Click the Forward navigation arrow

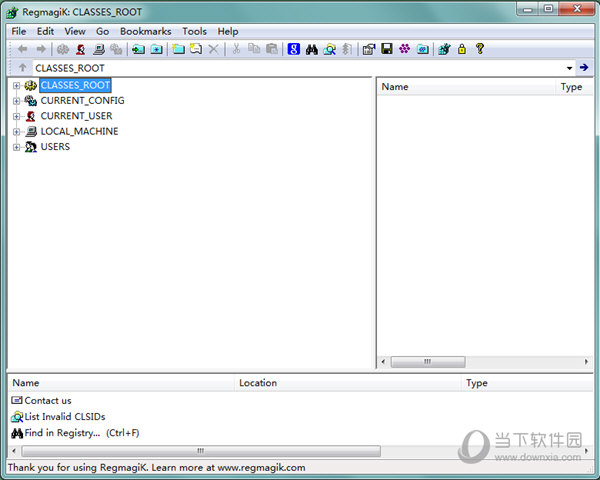coord(41,49)
